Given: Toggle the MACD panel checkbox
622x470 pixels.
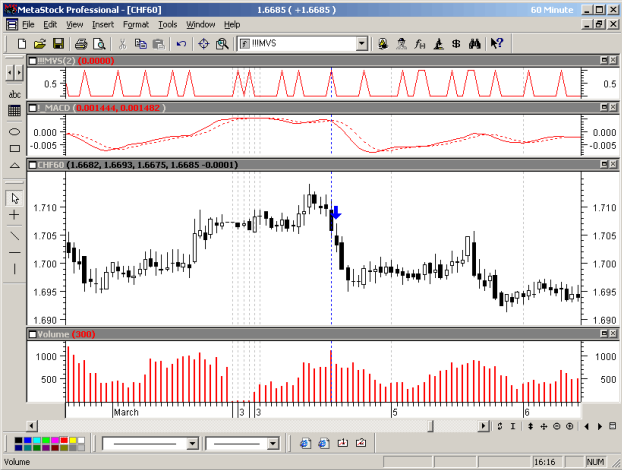Looking at the screenshot, I should (x=33, y=108).
